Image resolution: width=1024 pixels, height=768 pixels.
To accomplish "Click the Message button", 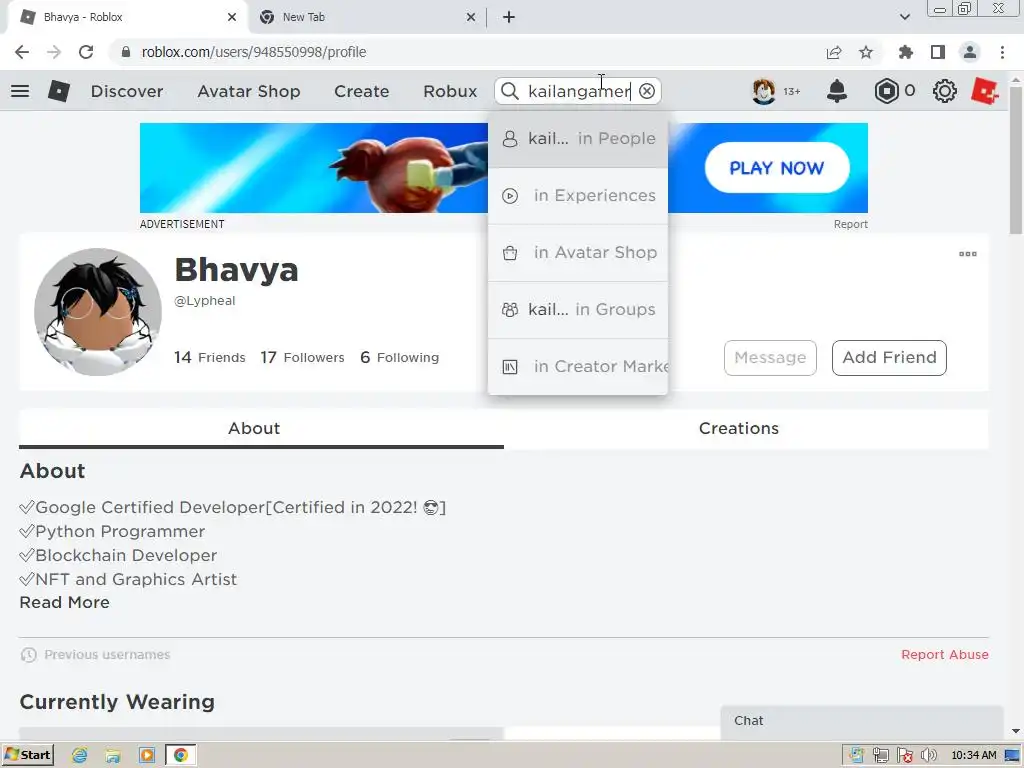I will coord(770,357).
